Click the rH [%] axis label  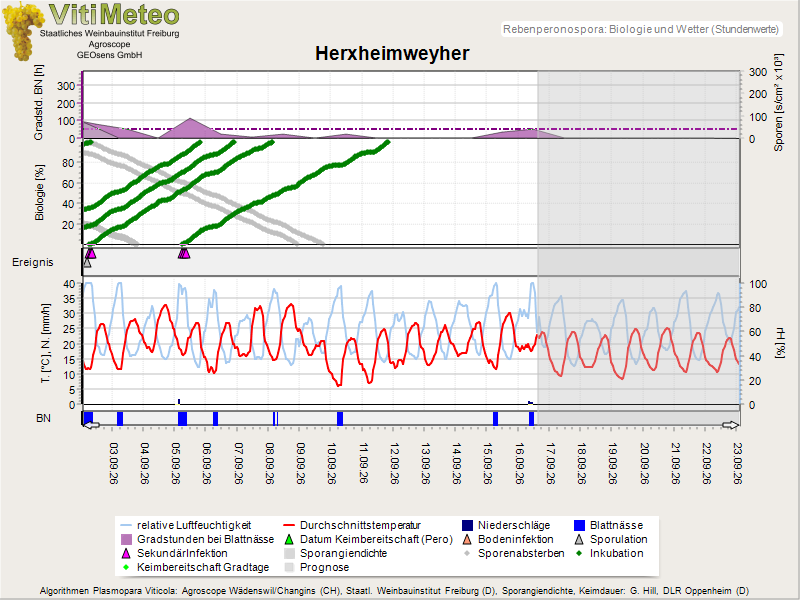pyautogui.click(x=780, y=343)
